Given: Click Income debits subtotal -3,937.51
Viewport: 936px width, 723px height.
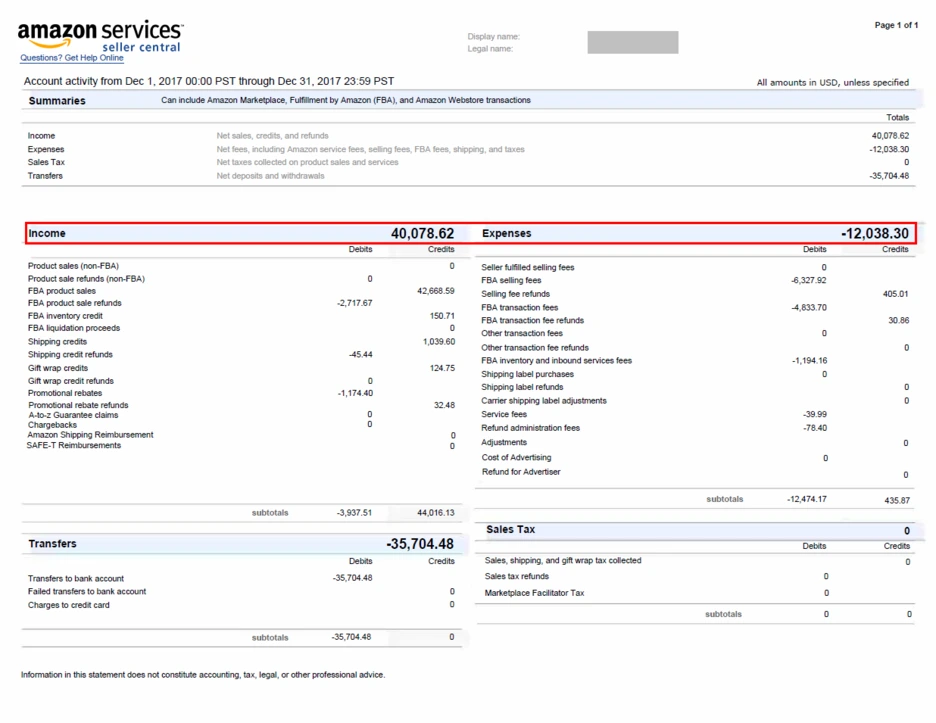Looking at the screenshot, I should click(x=354, y=512).
